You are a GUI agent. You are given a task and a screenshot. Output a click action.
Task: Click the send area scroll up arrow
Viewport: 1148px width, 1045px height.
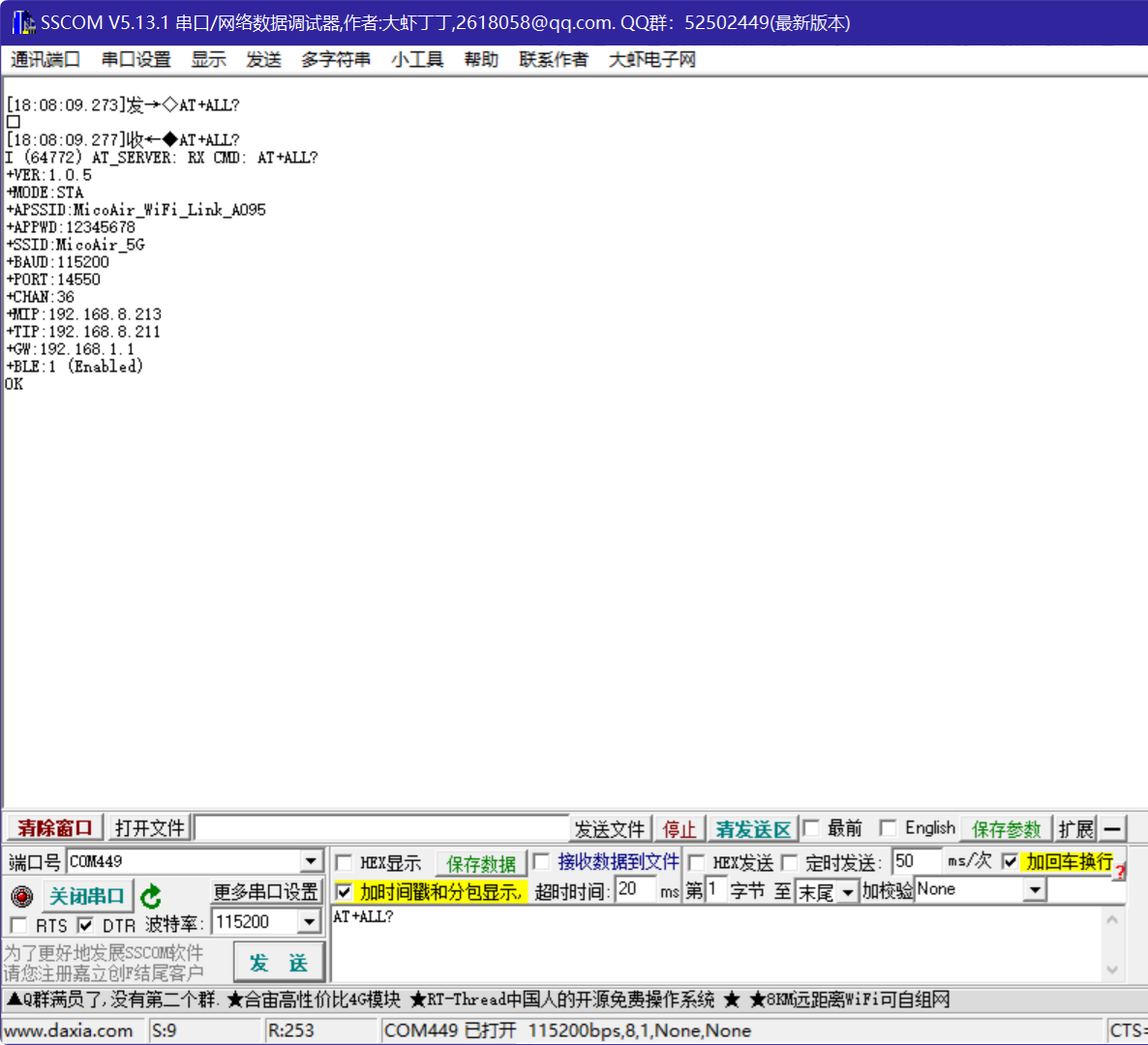[1112, 919]
